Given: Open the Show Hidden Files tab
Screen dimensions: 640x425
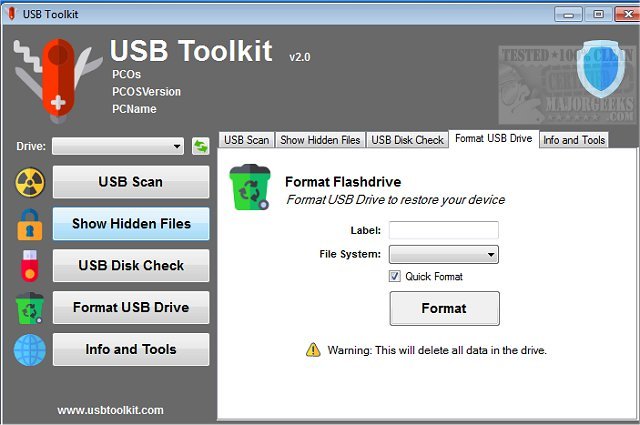Looking at the screenshot, I should 320,140.
